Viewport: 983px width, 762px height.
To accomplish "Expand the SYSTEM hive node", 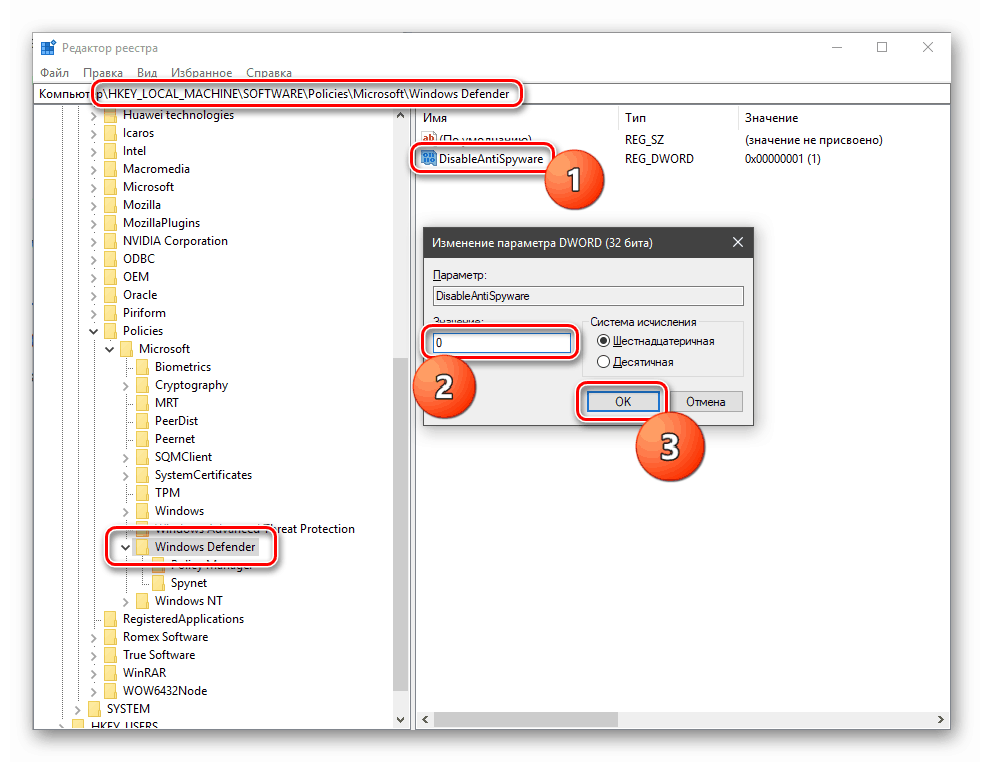I will (78, 709).
